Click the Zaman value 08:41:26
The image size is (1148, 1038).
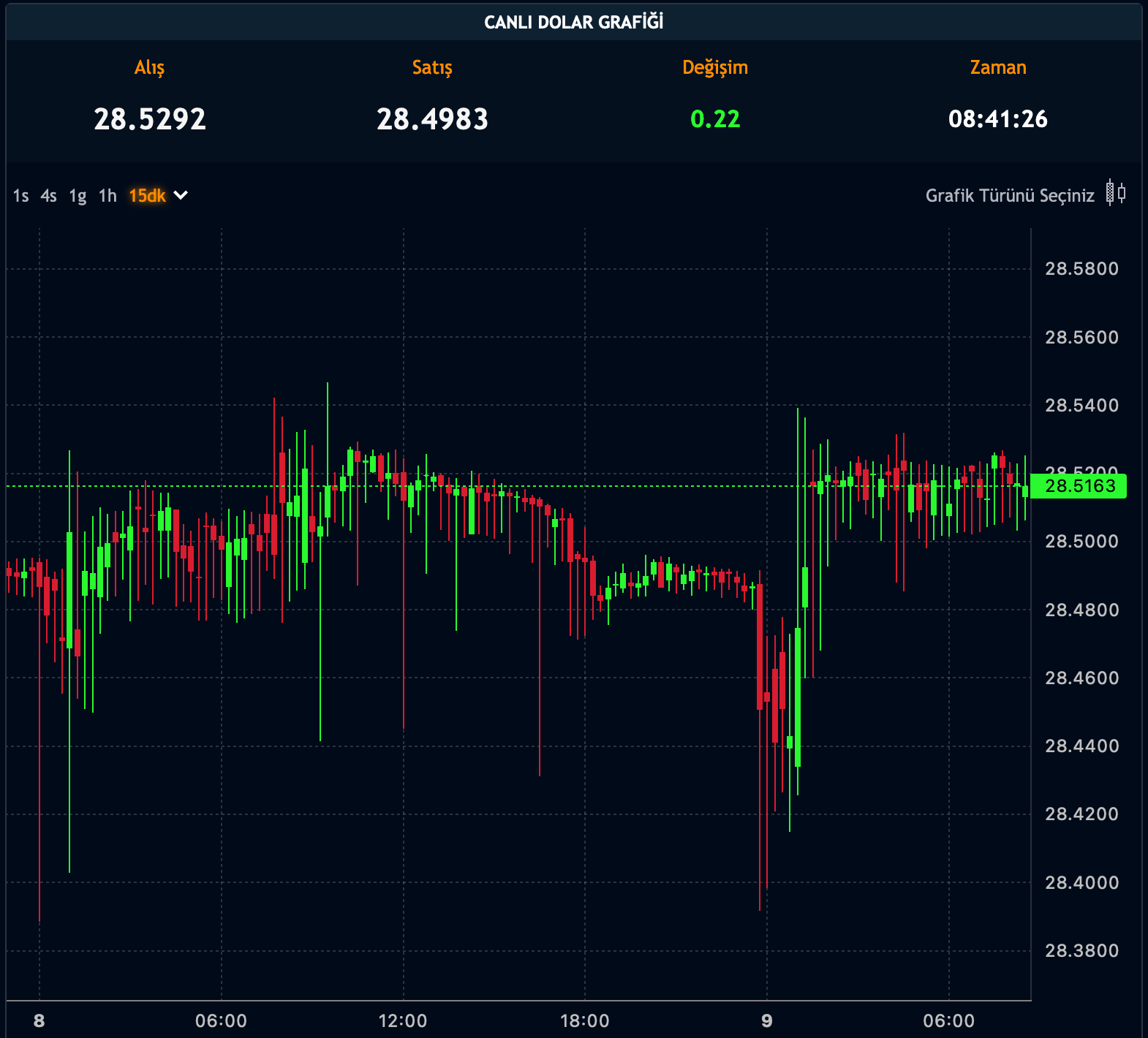tap(998, 119)
